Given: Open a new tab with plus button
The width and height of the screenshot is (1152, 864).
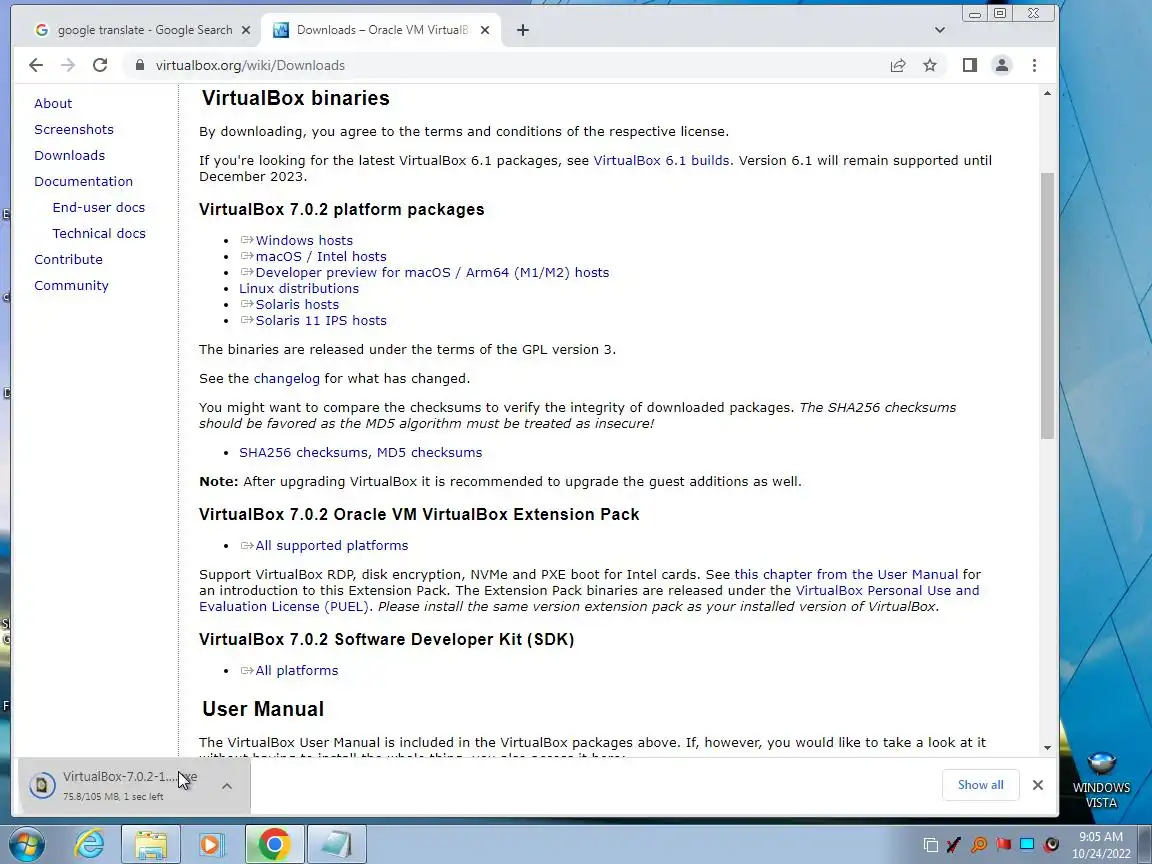Looking at the screenshot, I should pos(522,30).
